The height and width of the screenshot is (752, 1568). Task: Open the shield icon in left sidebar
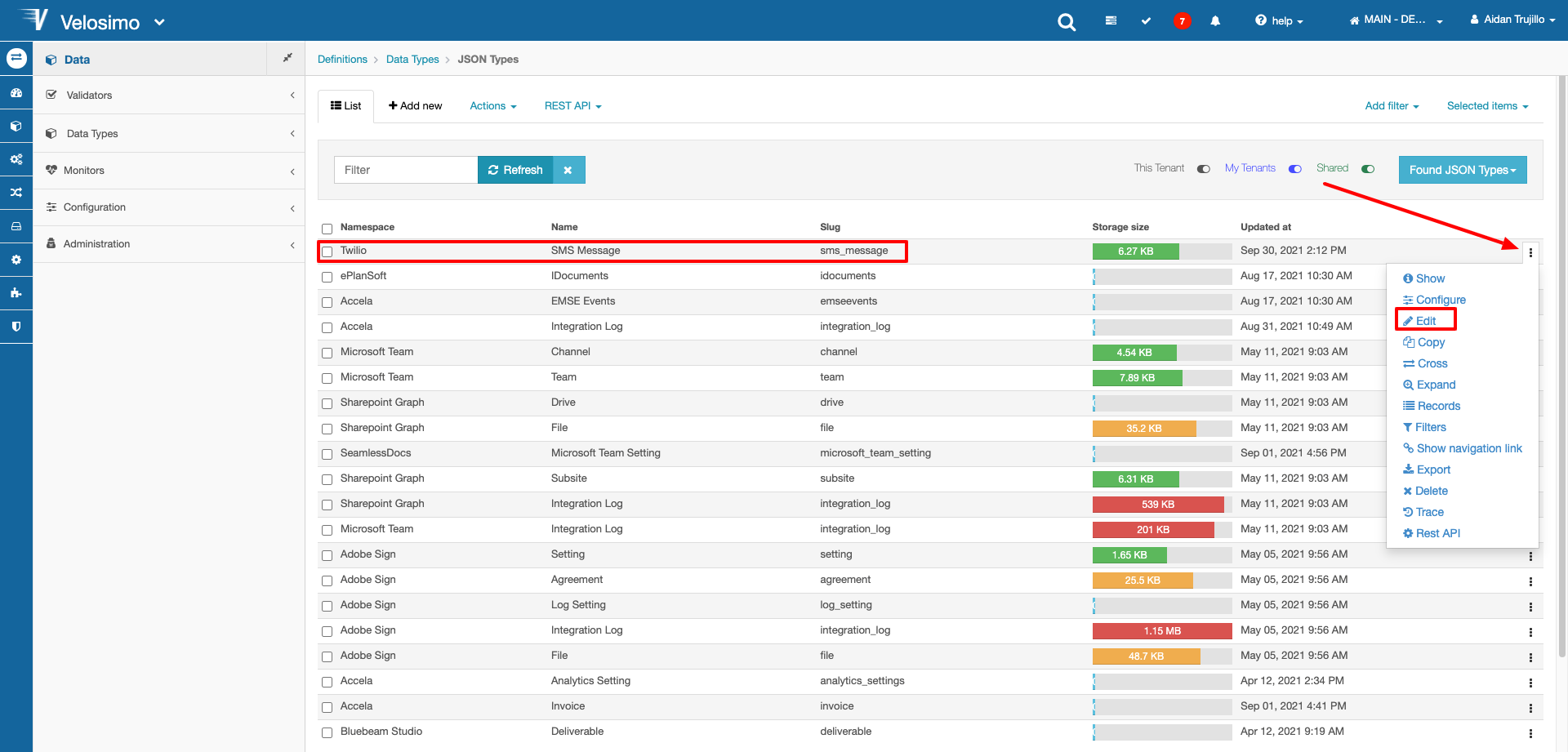point(16,327)
